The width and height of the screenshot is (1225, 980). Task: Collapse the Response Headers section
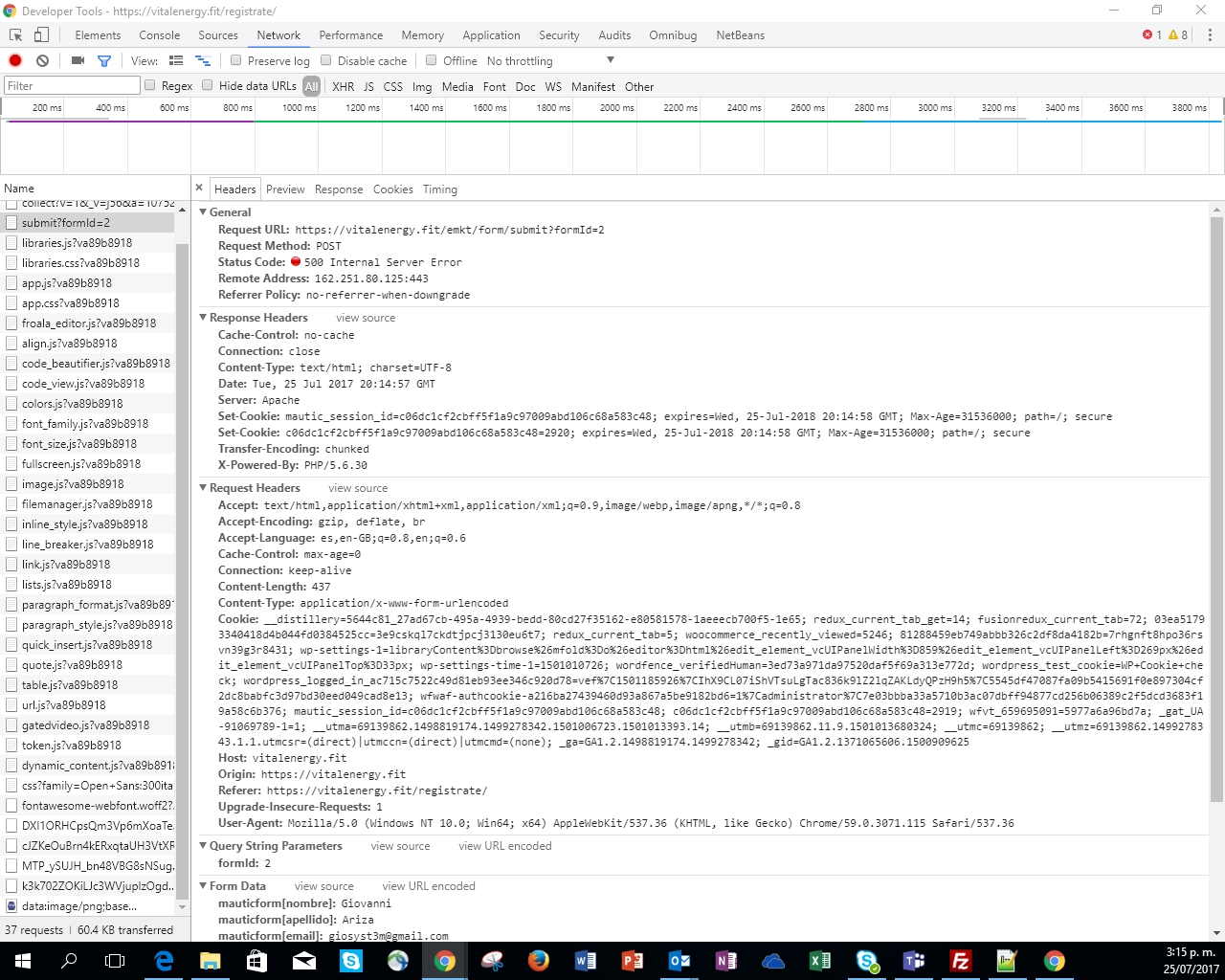(203, 318)
